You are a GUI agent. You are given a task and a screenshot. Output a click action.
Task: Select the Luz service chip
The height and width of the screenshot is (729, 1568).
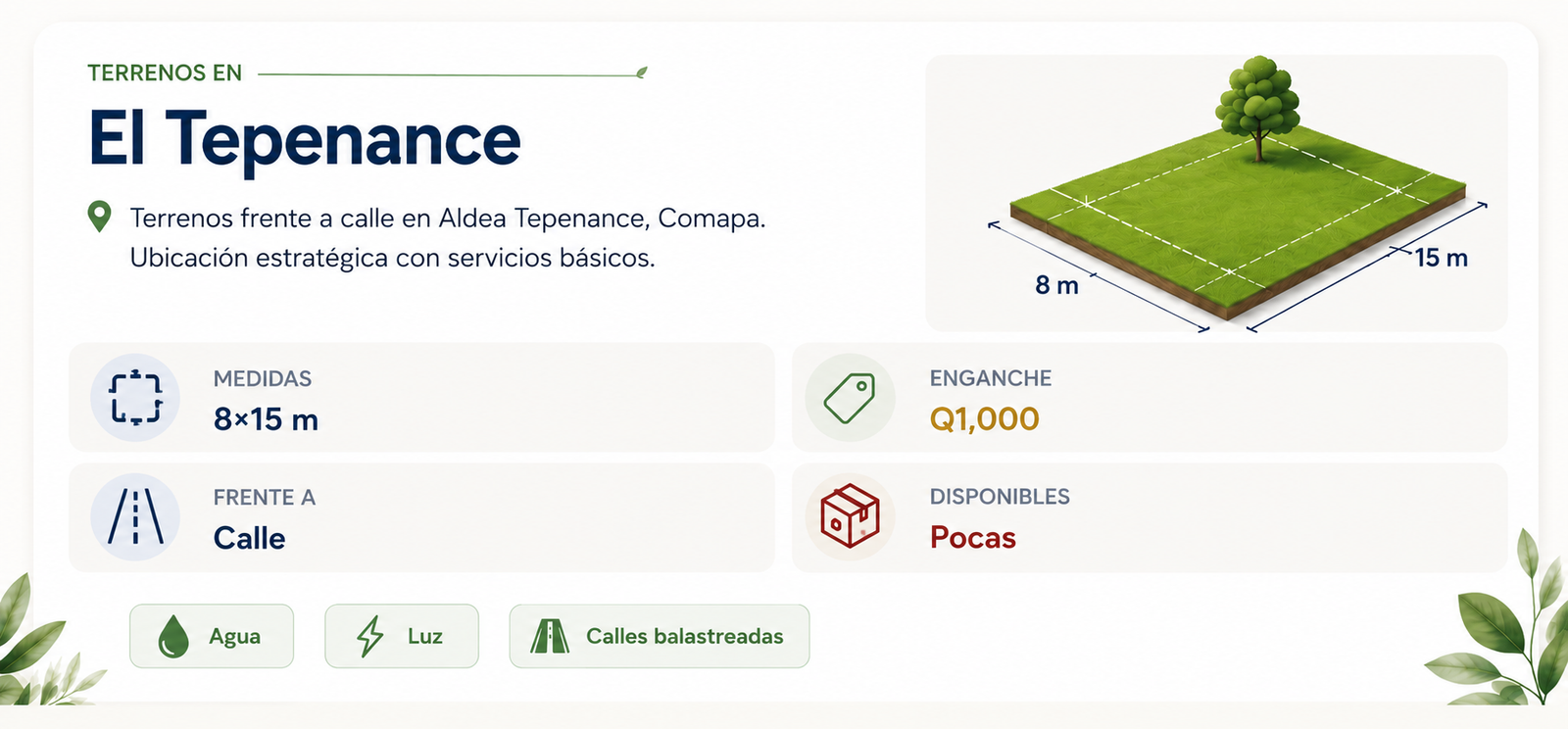click(x=402, y=636)
